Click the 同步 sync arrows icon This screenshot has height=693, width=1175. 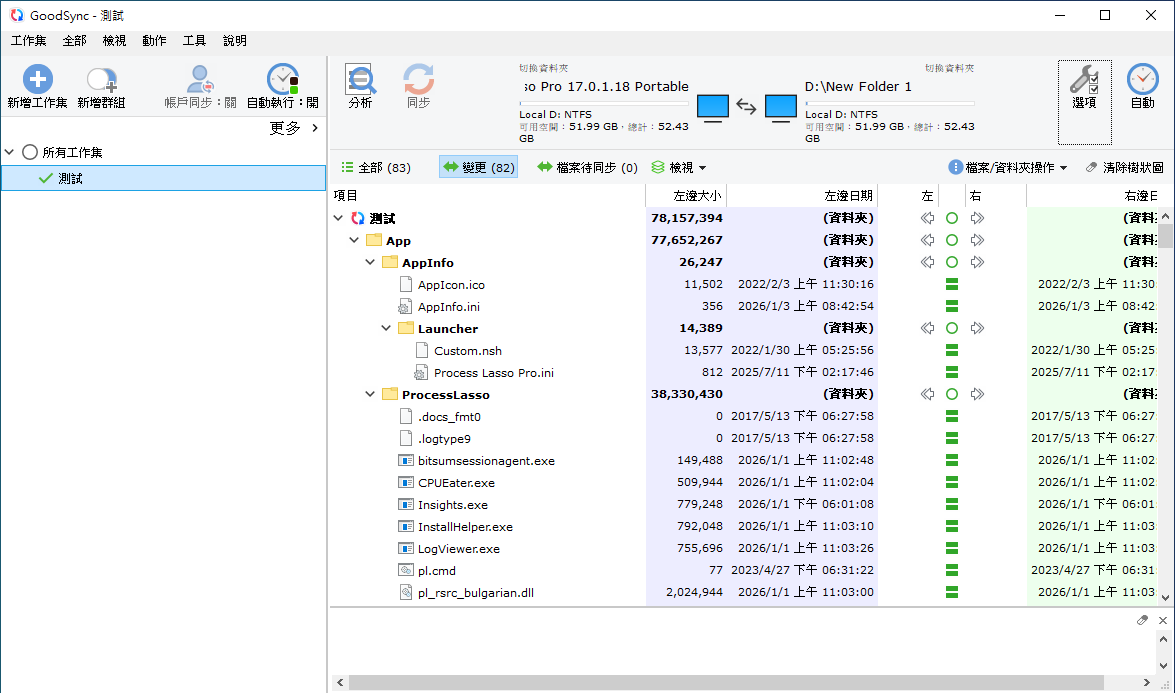click(x=418, y=79)
